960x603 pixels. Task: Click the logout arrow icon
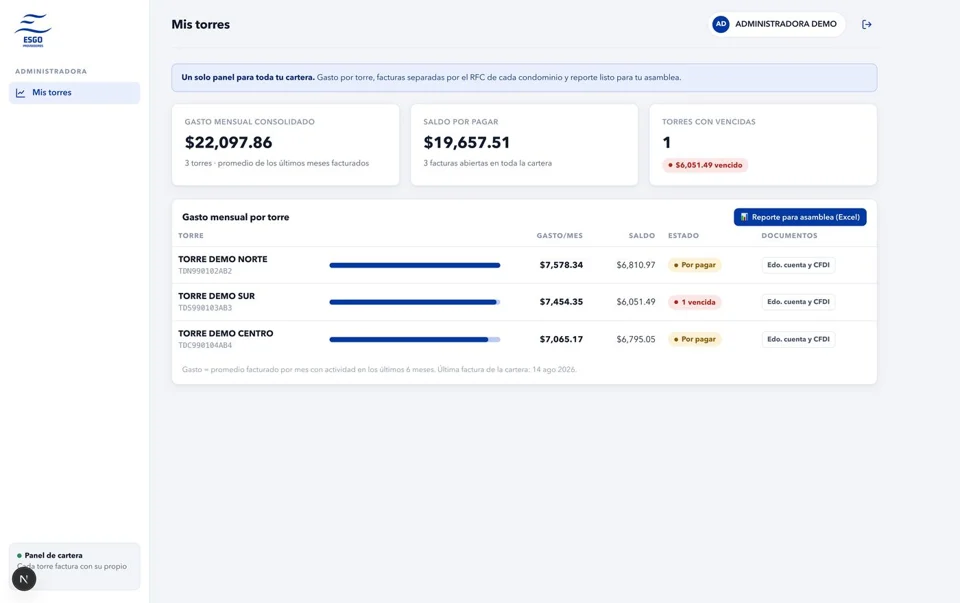pyautogui.click(x=866, y=24)
